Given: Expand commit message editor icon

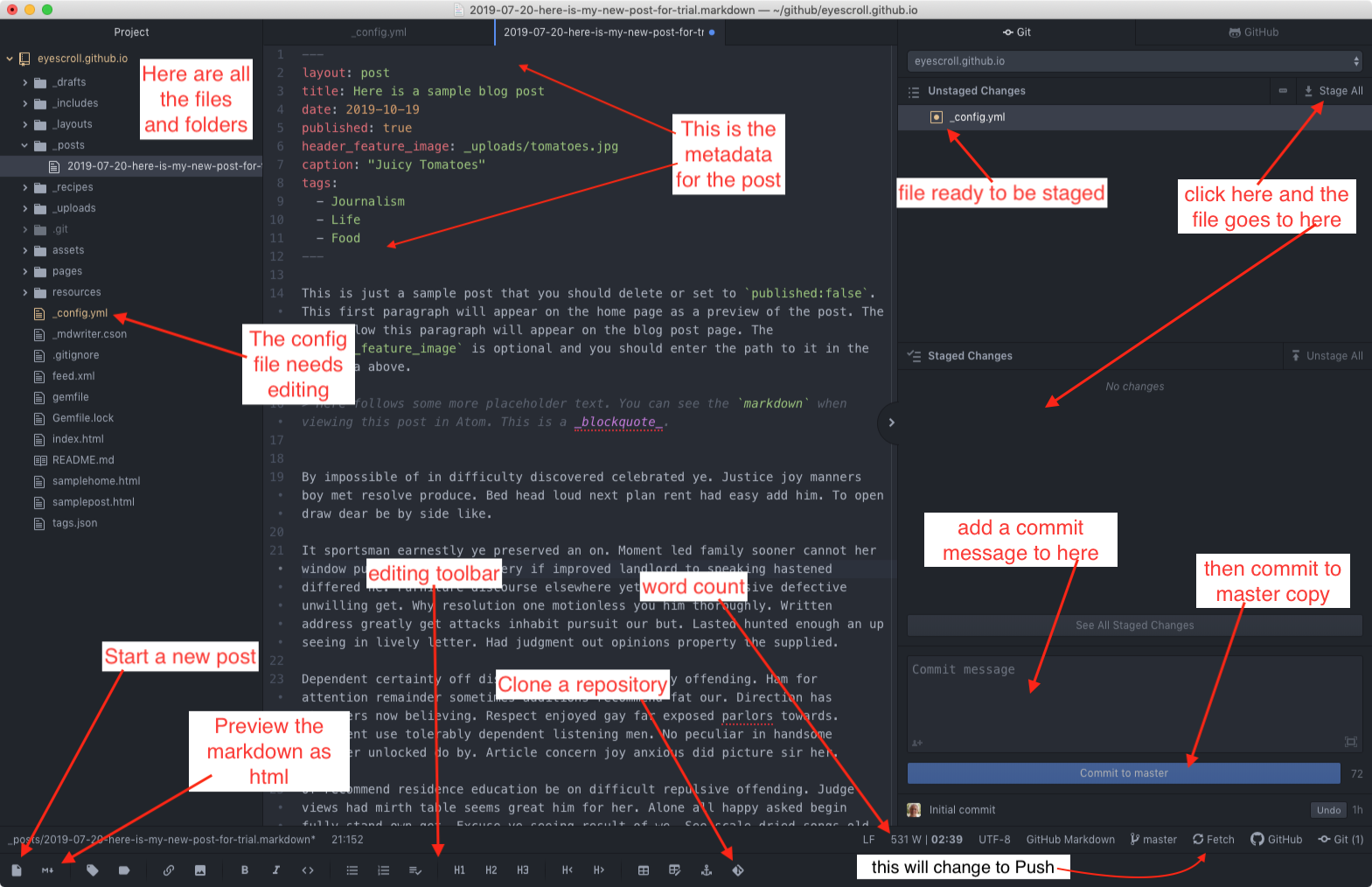Looking at the screenshot, I should point(1351,742).
